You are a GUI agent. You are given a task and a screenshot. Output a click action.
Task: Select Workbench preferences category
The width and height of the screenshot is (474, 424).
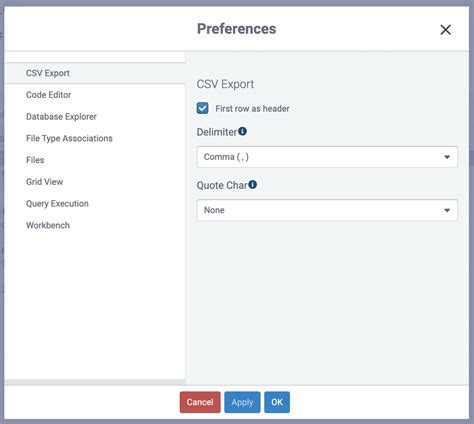click(x=95, y=225)
